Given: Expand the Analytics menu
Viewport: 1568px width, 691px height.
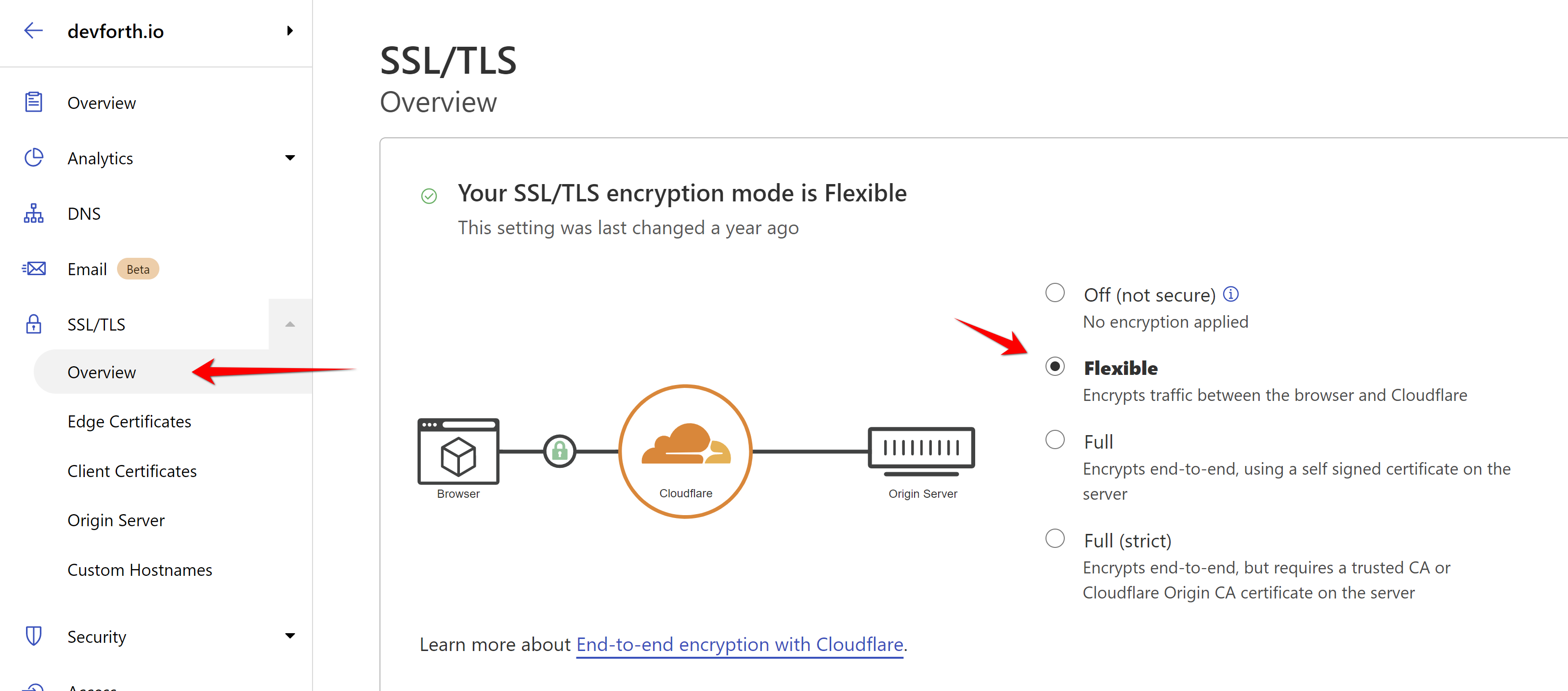Looking at the screenshot, I should [x=290, y=157].
